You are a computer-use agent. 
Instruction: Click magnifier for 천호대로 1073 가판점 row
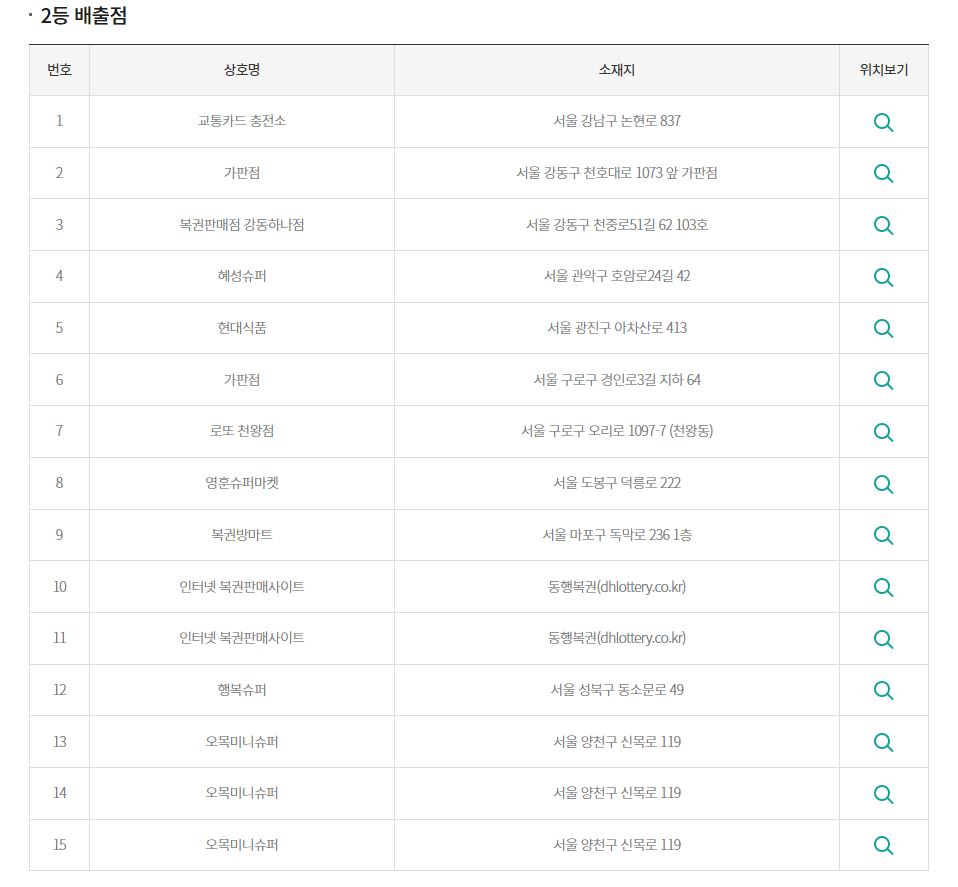click(883, 173)
